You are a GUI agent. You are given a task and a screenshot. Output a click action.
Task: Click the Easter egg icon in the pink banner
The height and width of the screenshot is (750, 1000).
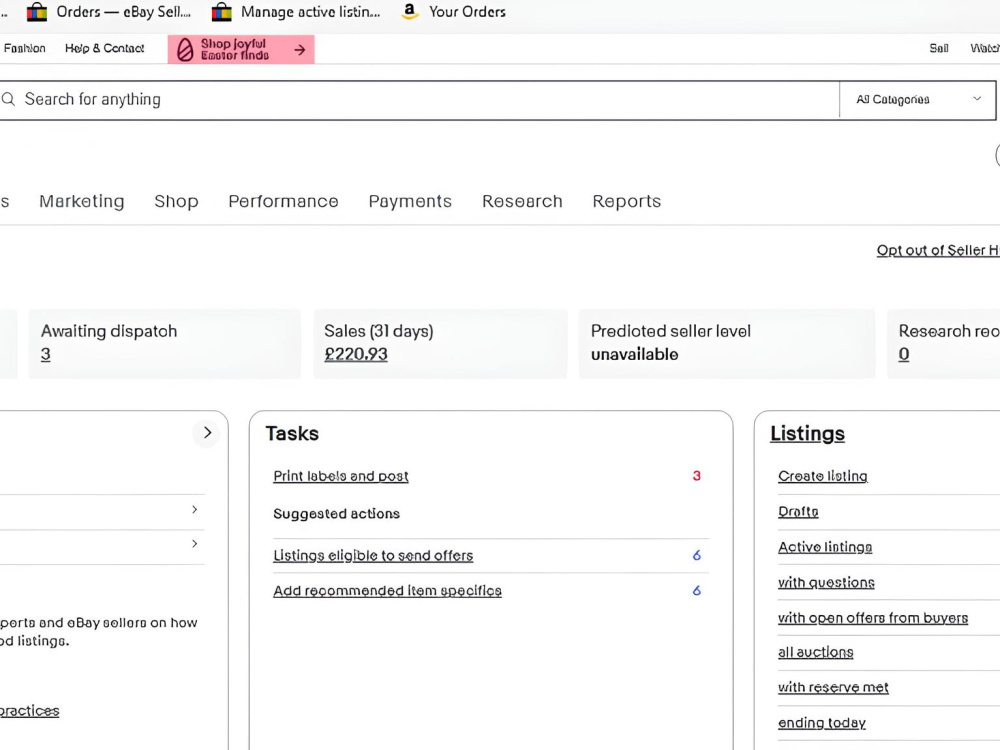coord(185,49)
